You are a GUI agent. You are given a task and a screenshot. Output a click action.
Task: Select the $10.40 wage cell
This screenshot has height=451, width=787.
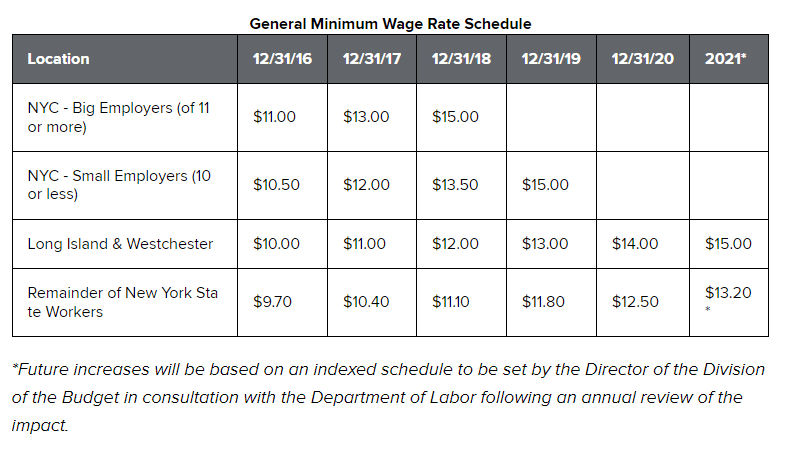pos(366,302)
